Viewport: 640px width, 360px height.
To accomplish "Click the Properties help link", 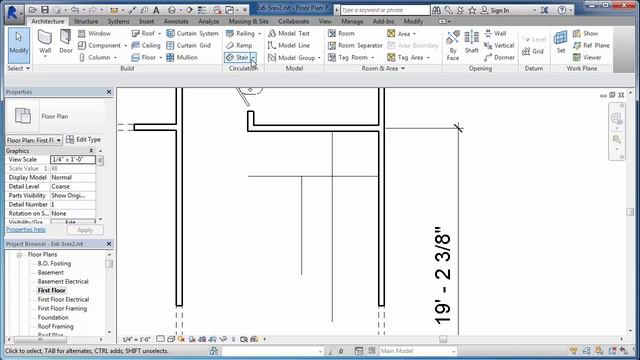I will (x=26, y=230).
